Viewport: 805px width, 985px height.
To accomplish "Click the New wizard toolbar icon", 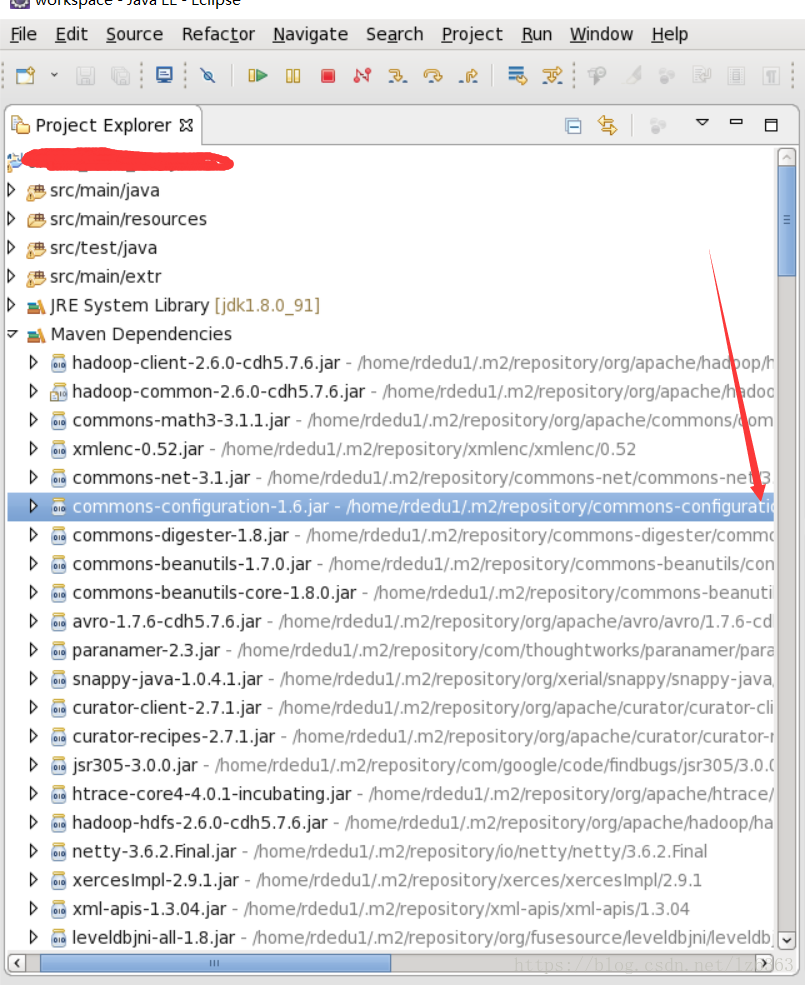I will pyautogui.click(x=25, y=76).
